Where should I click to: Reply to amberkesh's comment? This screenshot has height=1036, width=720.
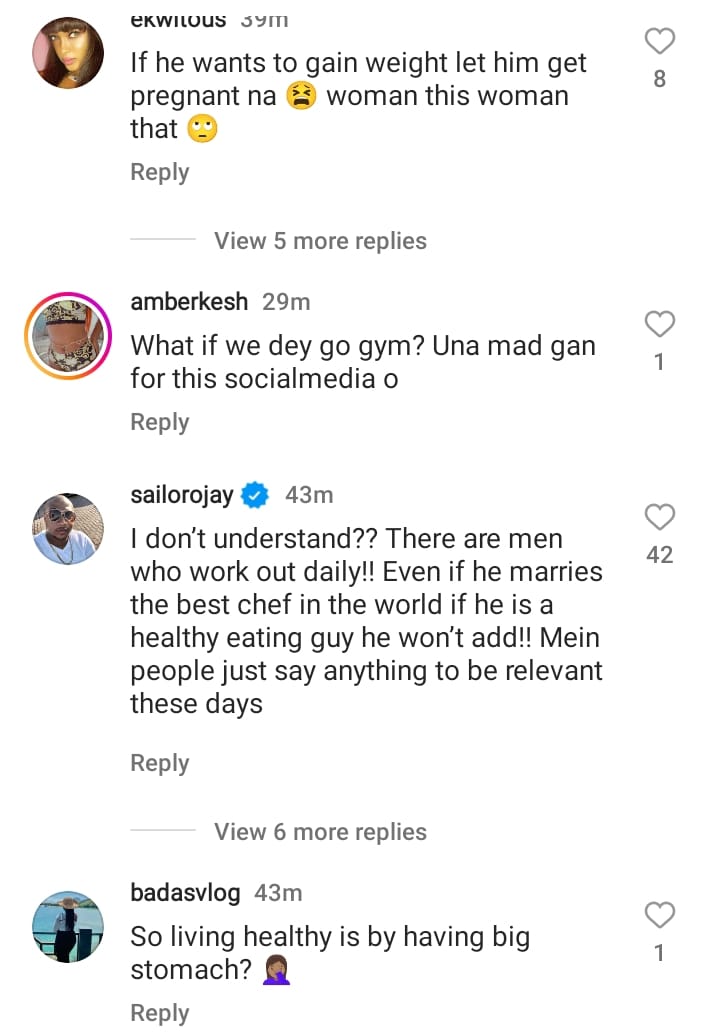point(159,422)
